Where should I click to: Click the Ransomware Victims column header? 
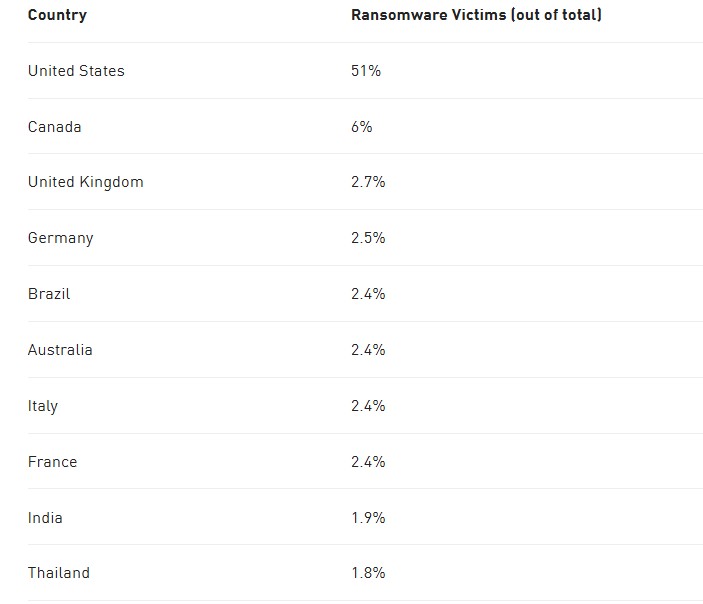(x=476, y=15)
